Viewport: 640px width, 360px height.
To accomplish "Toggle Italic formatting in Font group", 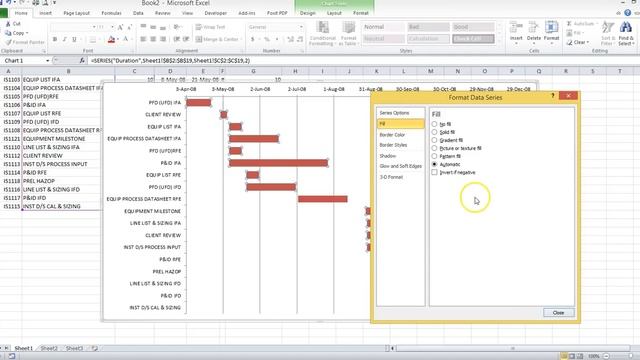I will coord(64,39).
